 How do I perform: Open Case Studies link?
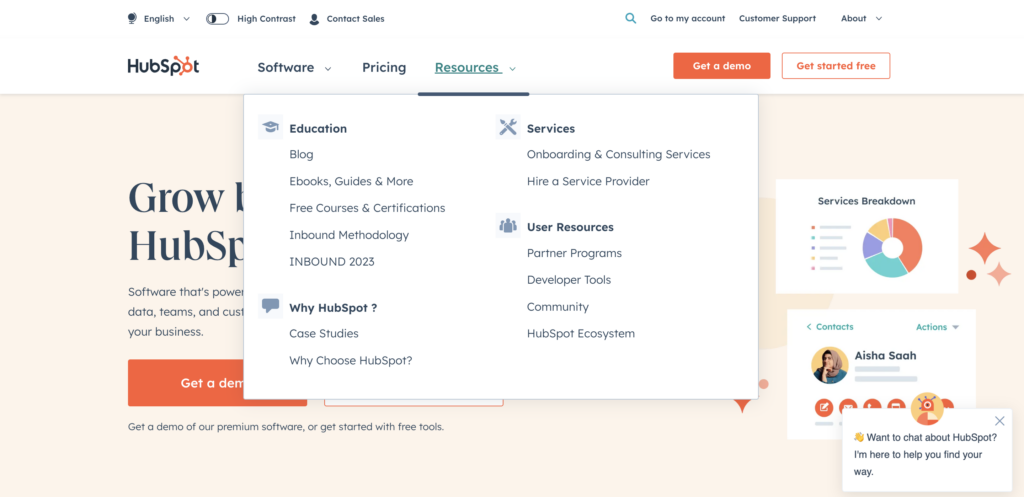click(324, 334)
